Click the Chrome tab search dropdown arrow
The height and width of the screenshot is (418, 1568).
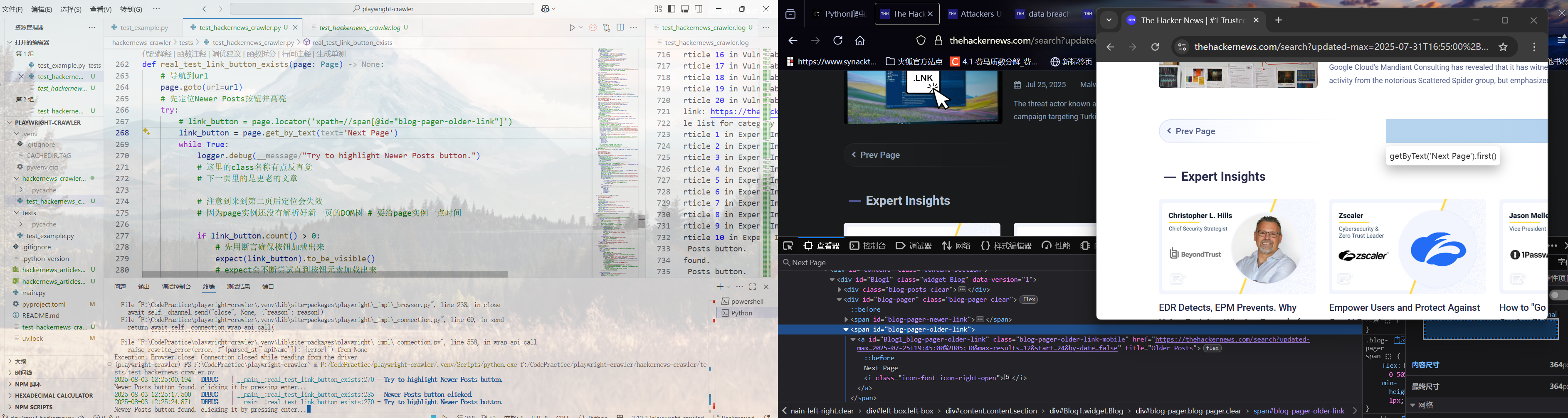point(1109,21)
